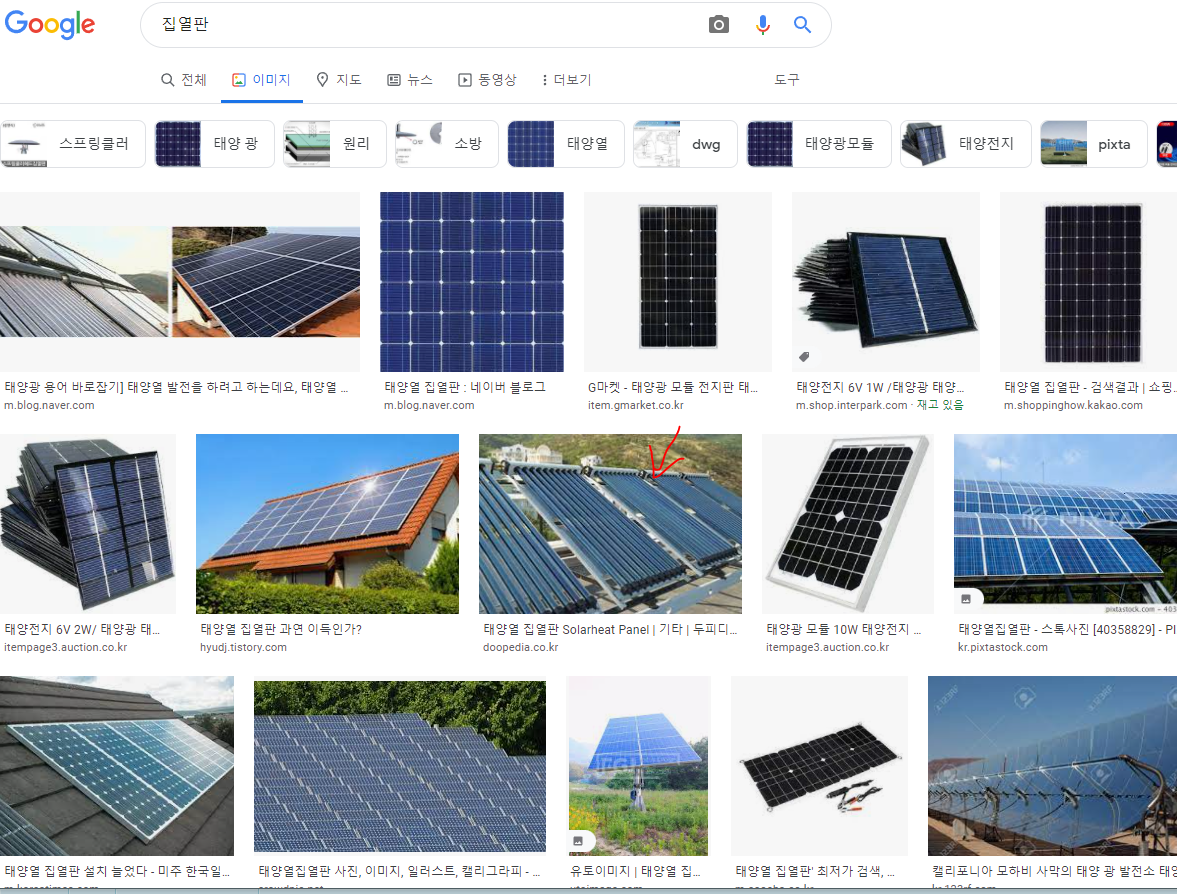Open the 최저가 검색 flexible panel image

[x=820, y=766]
